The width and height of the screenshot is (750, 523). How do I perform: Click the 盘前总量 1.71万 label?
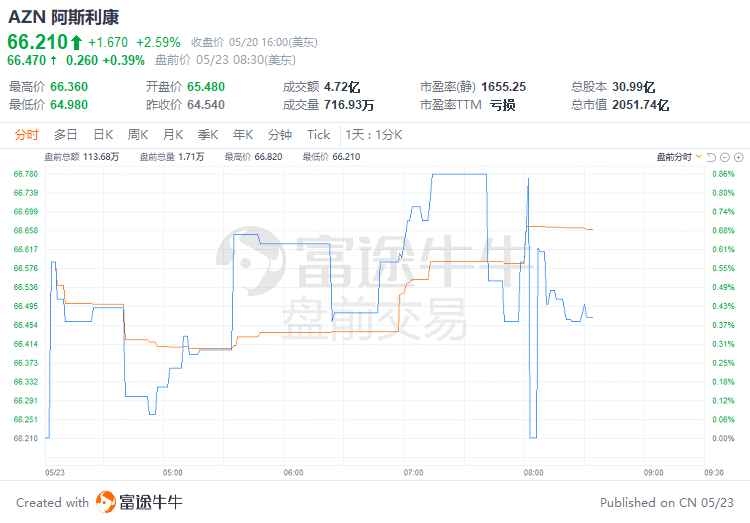coord(172,157)
